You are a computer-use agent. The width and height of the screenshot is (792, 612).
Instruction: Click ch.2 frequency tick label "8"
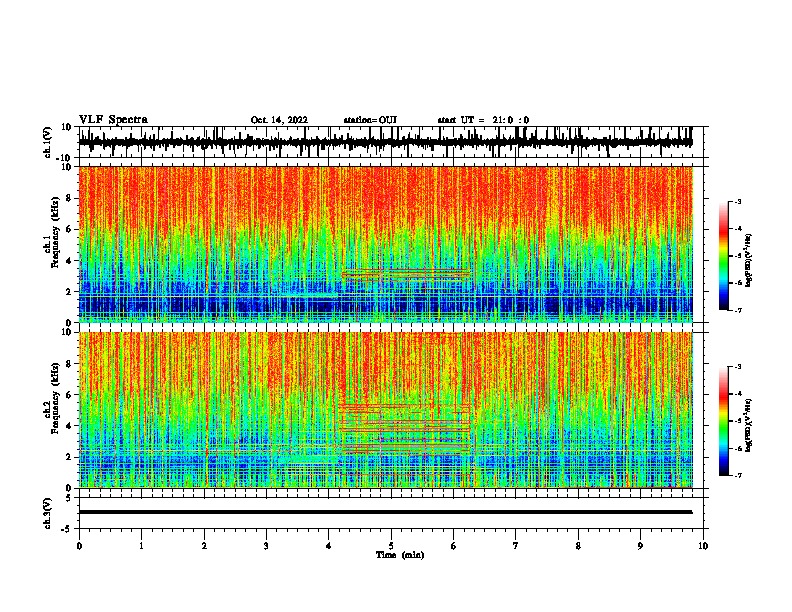point(70,364)
